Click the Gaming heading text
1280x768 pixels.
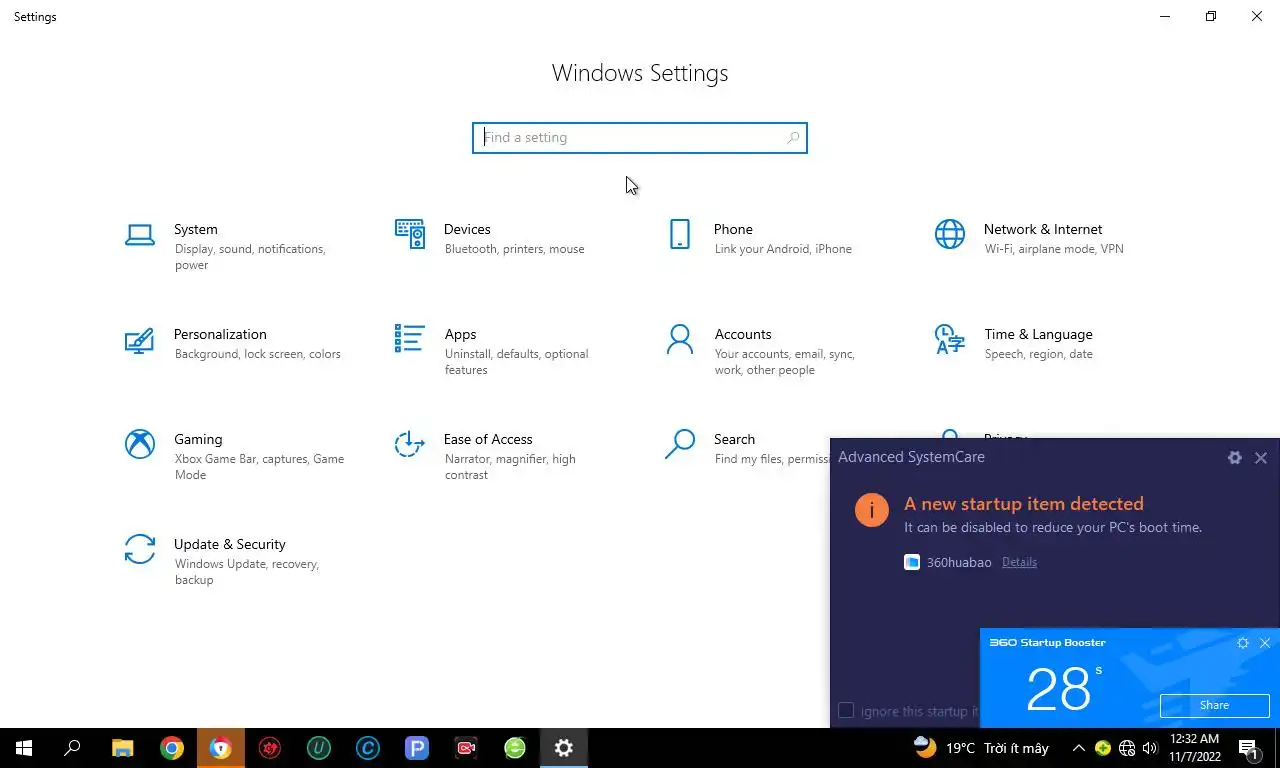[x=198, y=439]
